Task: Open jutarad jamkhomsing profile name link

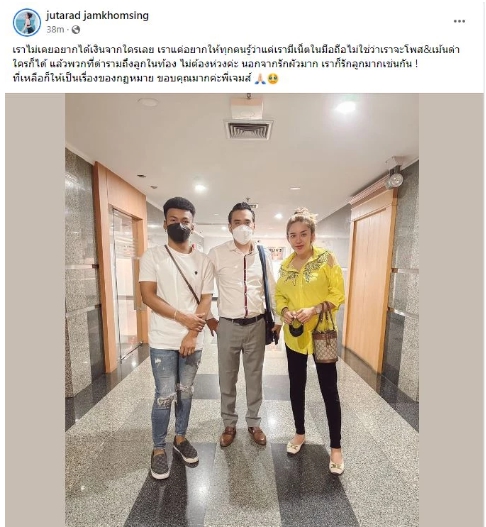Action: click(97, 15)
